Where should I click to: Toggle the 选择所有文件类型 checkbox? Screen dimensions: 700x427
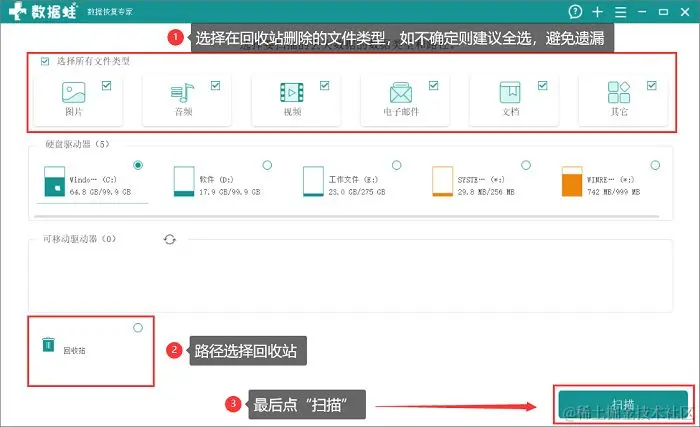click(x=45, y=61)
